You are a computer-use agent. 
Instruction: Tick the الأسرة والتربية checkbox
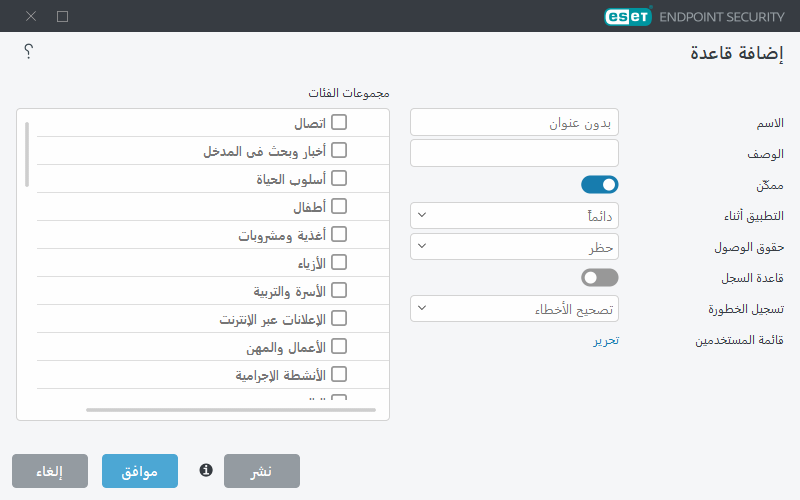coord(339,290)
